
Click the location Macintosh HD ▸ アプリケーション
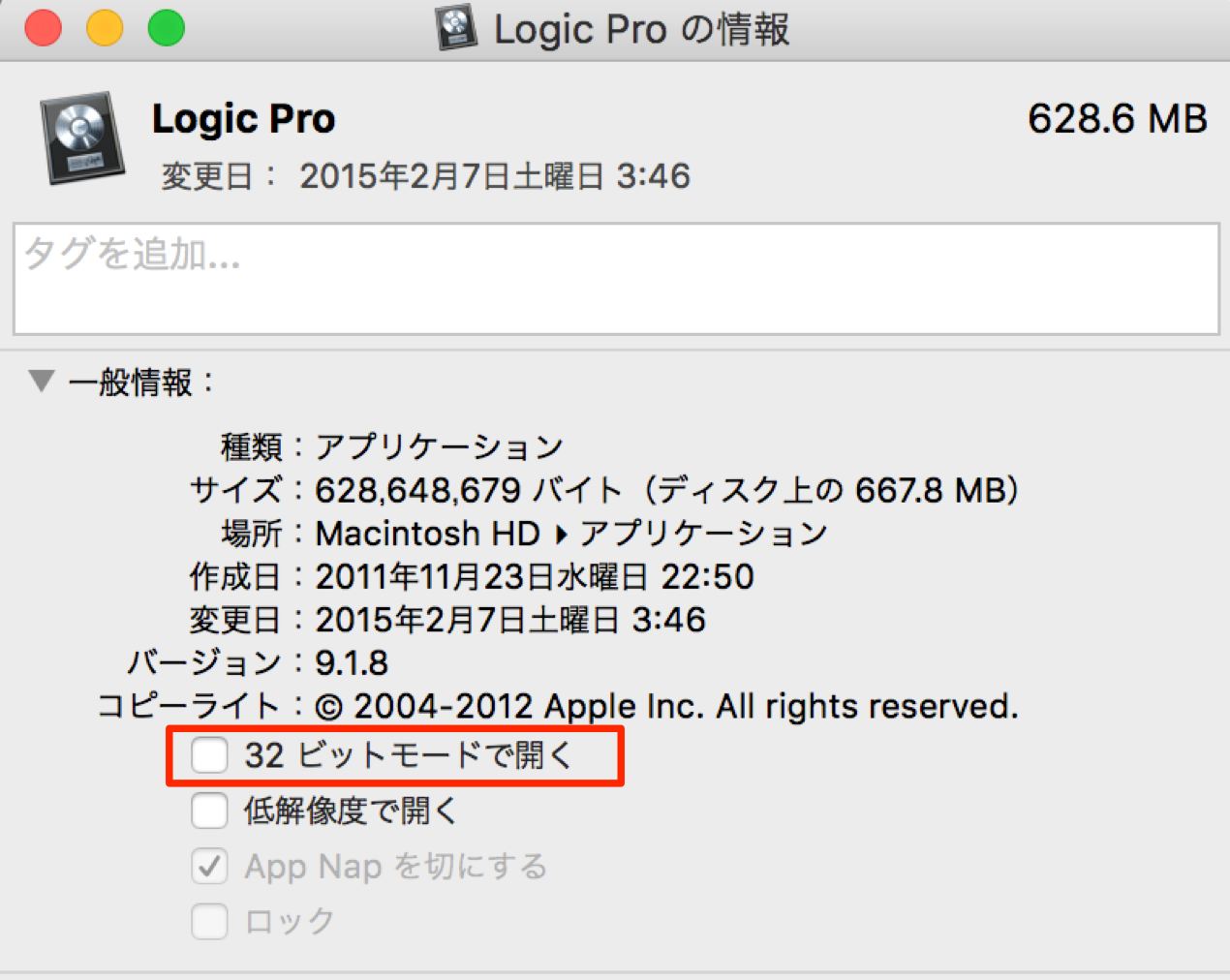pyautogui.click(x=572, y=534)
